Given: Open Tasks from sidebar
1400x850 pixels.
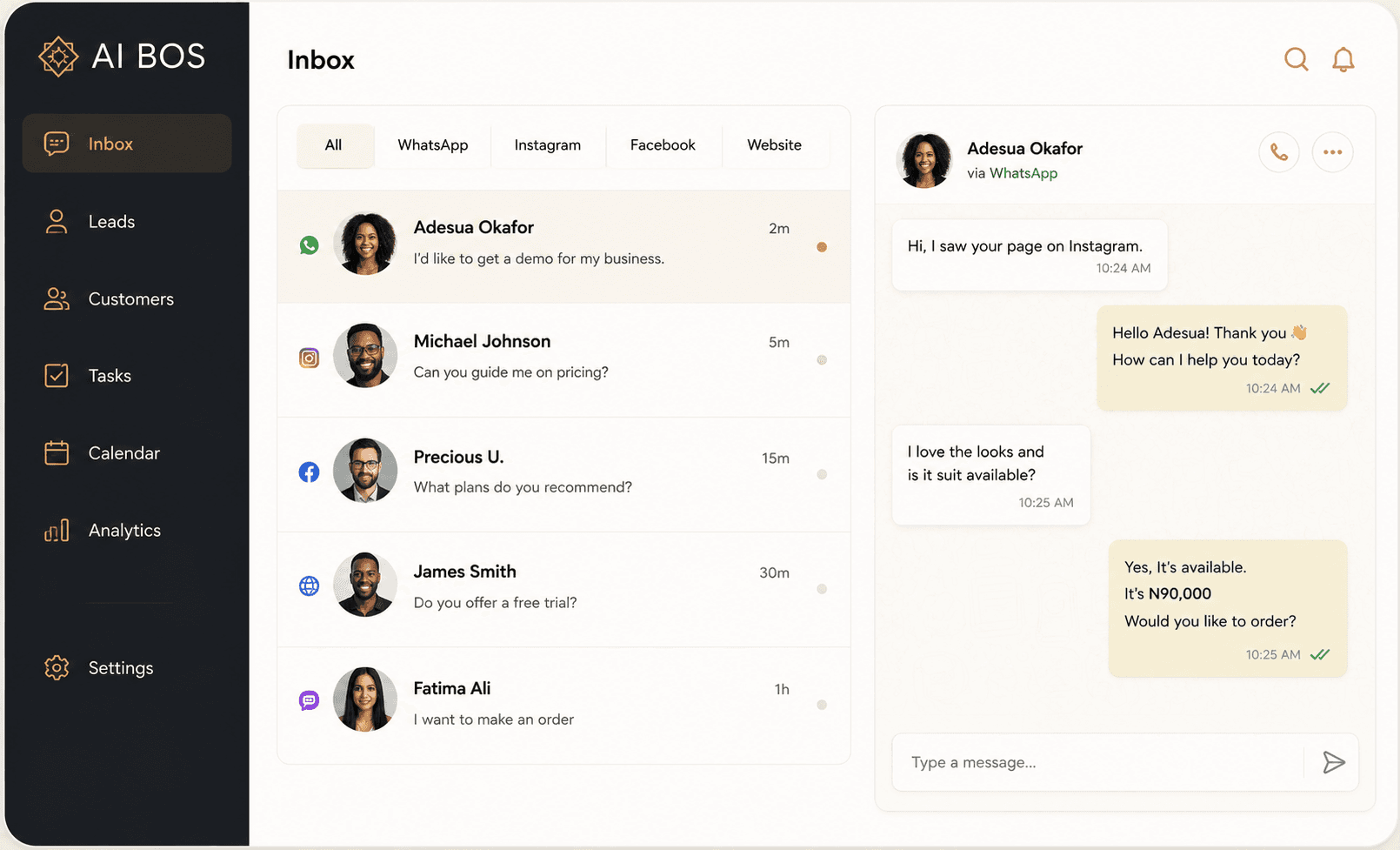Looking at the screenshot, I should pyautogui.click(x=127, y=375).
